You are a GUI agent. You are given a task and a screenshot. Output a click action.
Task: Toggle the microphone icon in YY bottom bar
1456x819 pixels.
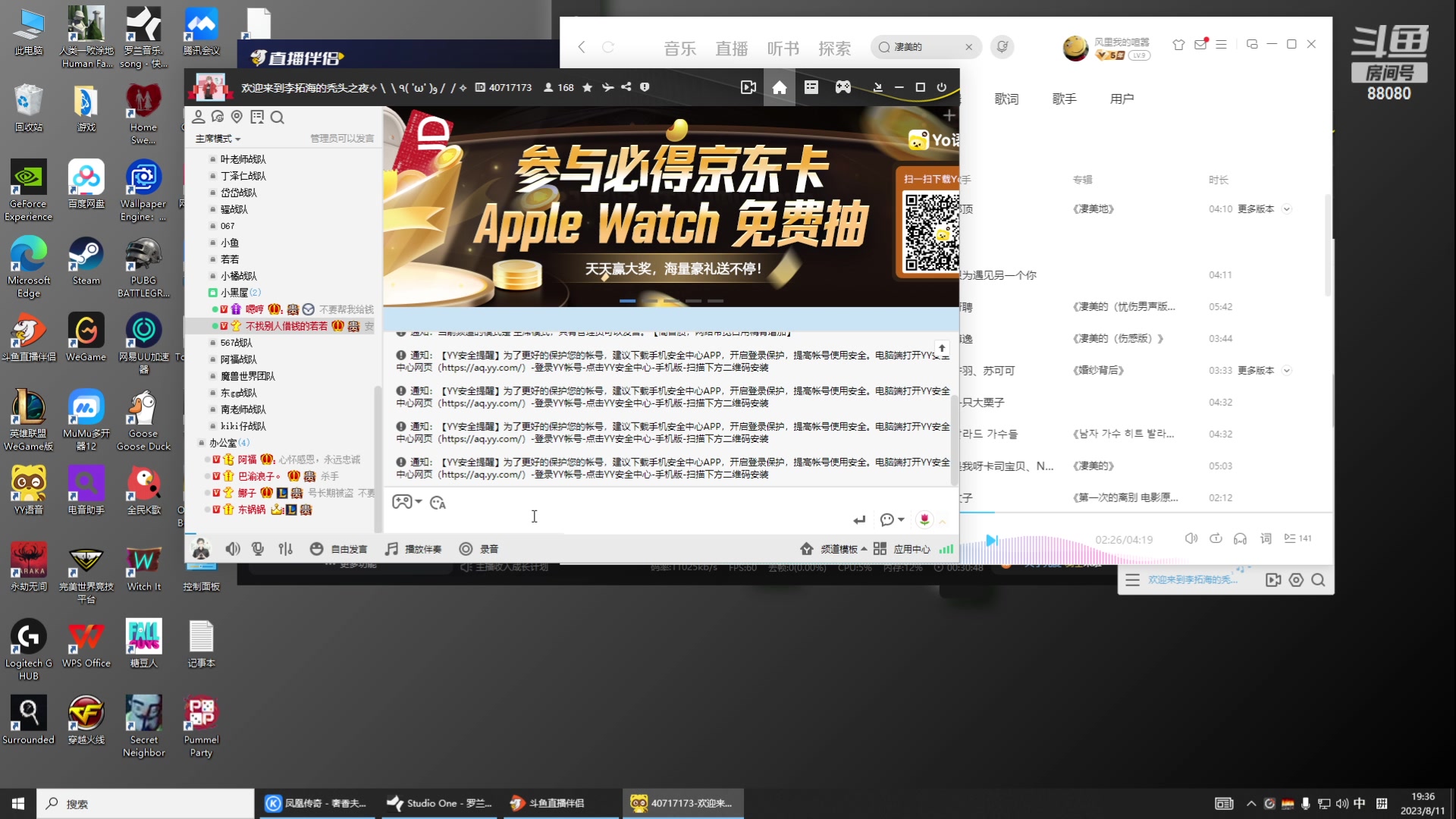click(x=258, y=548)
